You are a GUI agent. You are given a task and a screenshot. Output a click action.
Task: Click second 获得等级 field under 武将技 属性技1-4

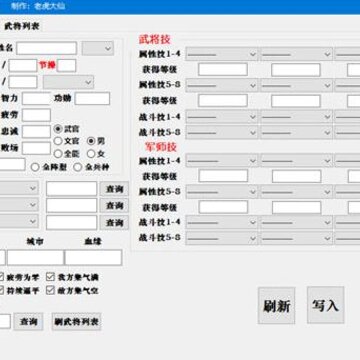[296, 70]
